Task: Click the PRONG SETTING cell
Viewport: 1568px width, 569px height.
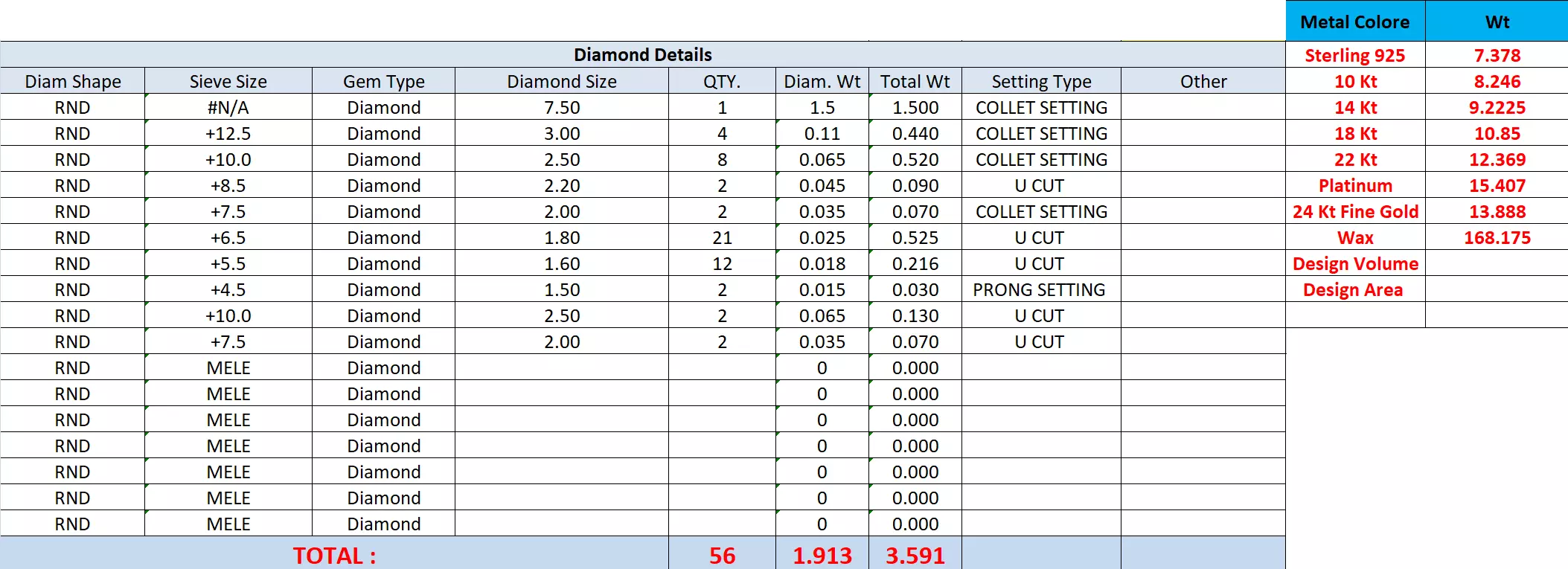Action: 1039,290
